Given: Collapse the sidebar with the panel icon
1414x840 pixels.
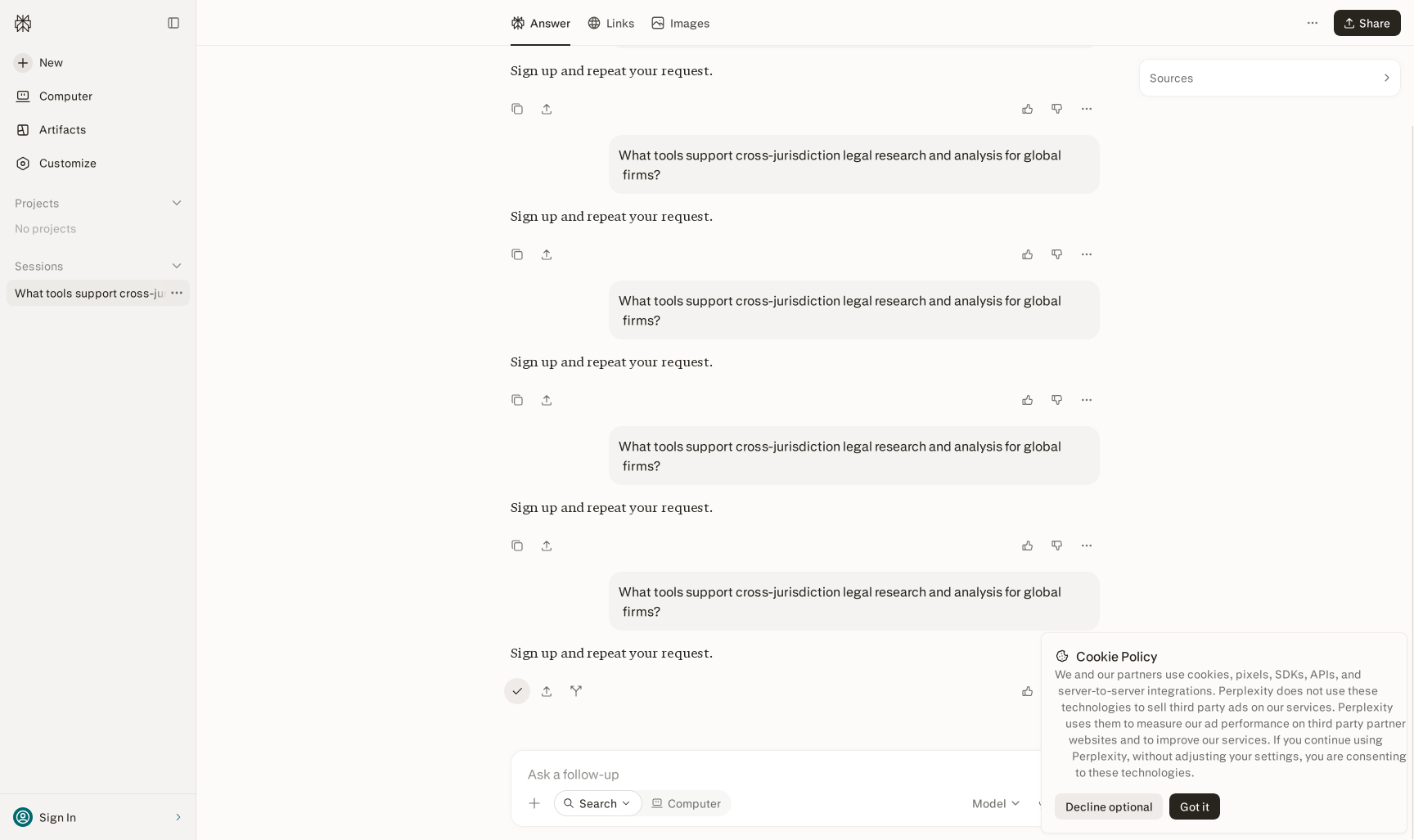Looking at the screenshot, I should pyautogui.click(x=173, y=23).
